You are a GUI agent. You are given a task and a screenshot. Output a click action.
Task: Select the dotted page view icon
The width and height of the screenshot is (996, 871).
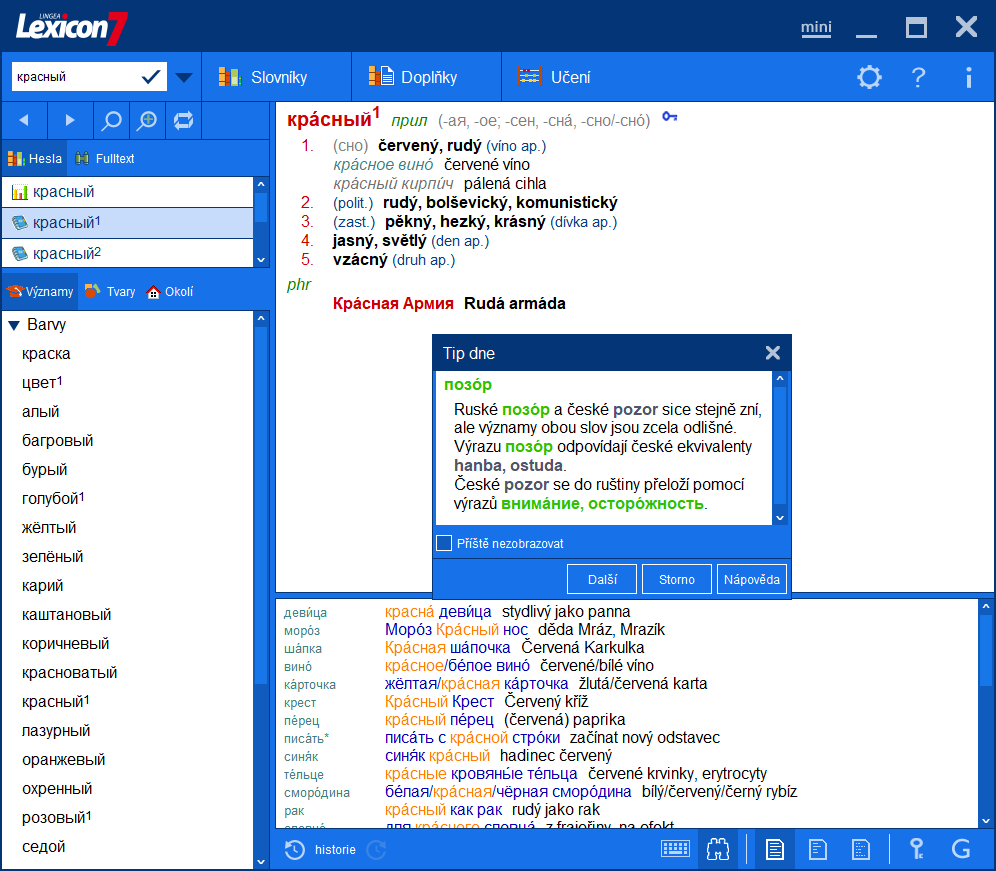pos(860,849)
